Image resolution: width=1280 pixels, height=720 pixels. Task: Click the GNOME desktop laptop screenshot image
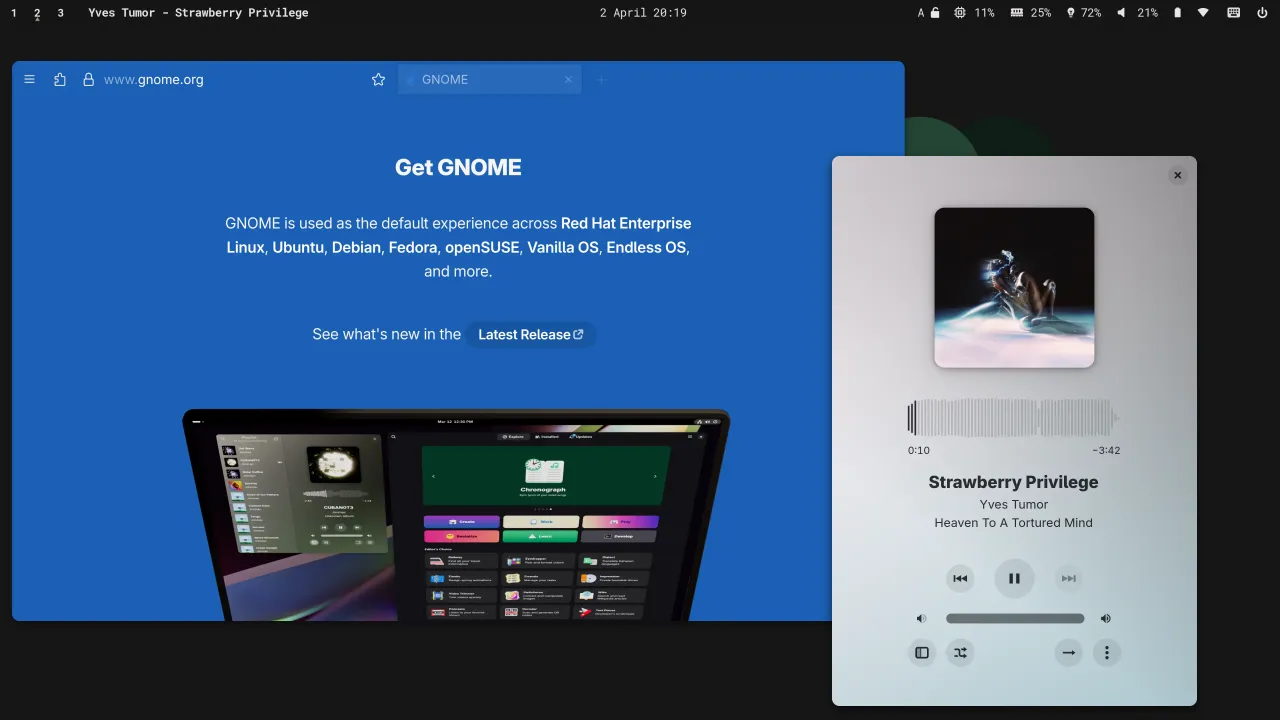456,514
